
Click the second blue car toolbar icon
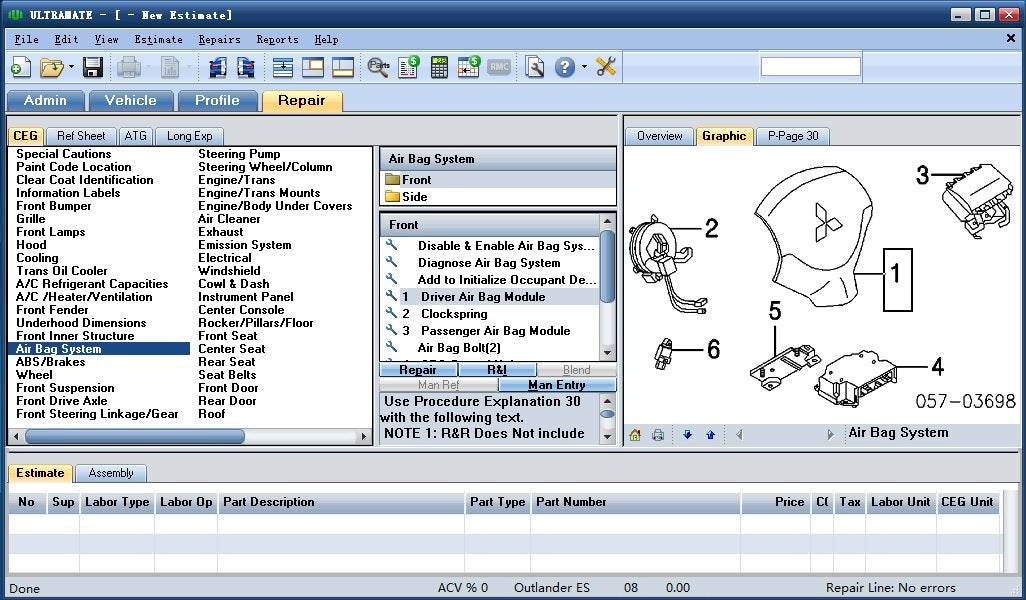click(246, 67)
